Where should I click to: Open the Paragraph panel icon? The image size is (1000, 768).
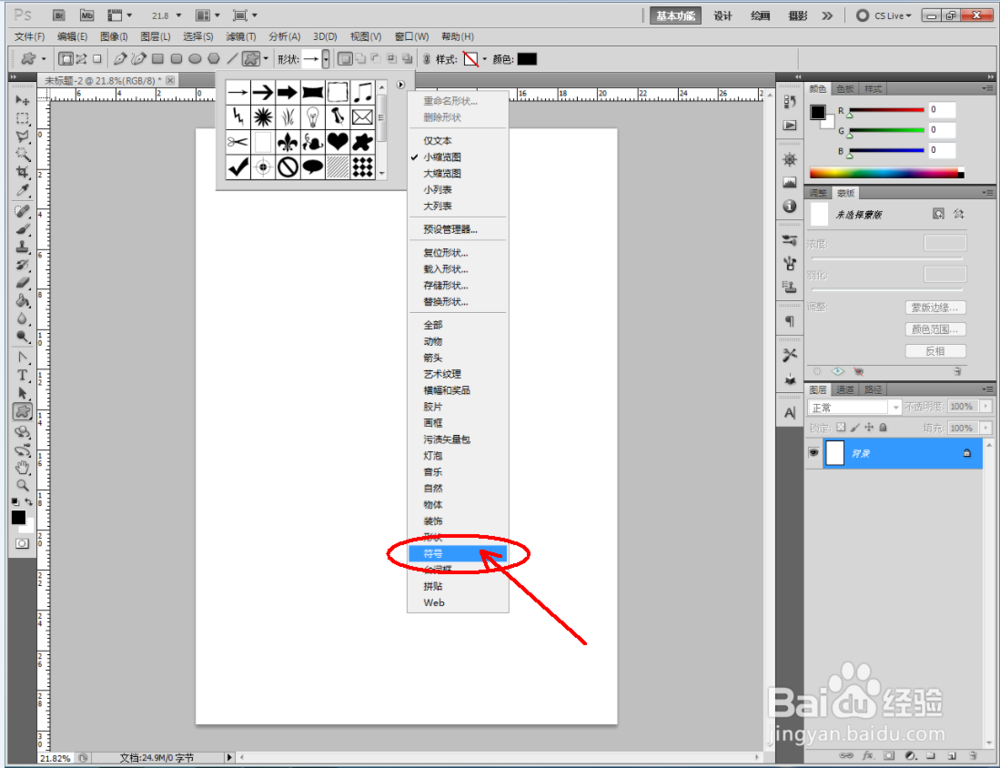790,321
